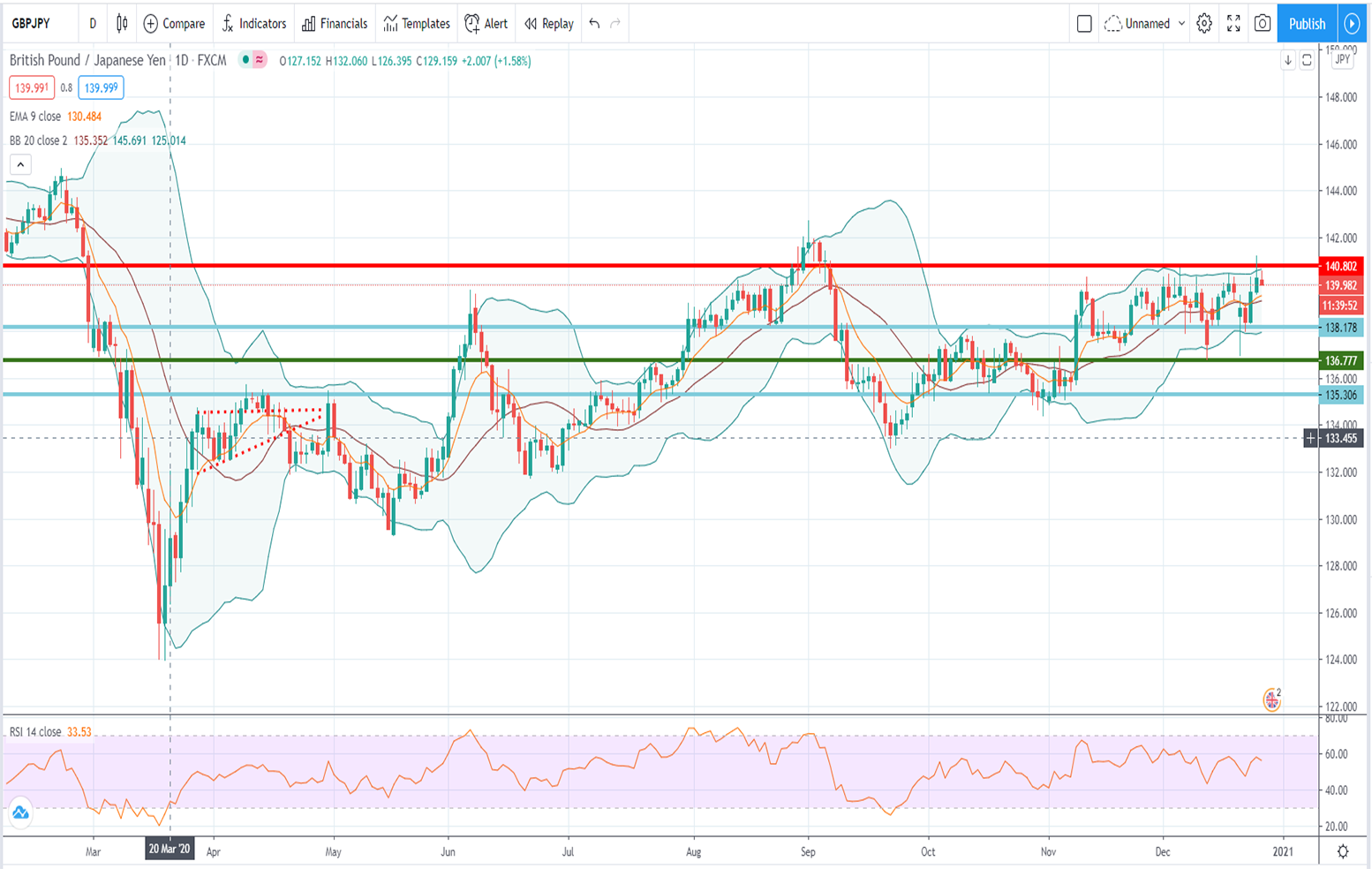Open the Templates menu

pos(415,24)
